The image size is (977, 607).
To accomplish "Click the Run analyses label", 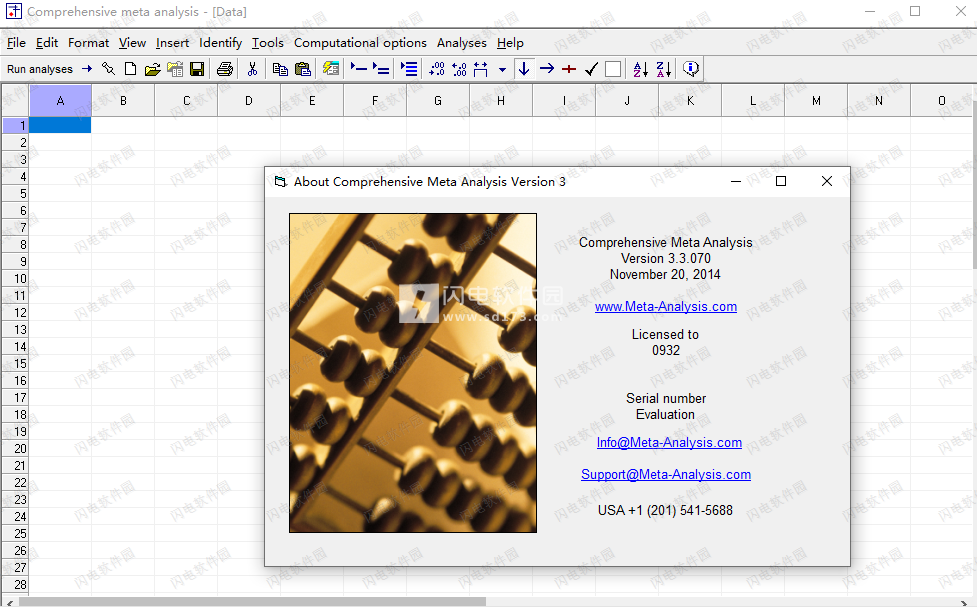I will 40,69.
